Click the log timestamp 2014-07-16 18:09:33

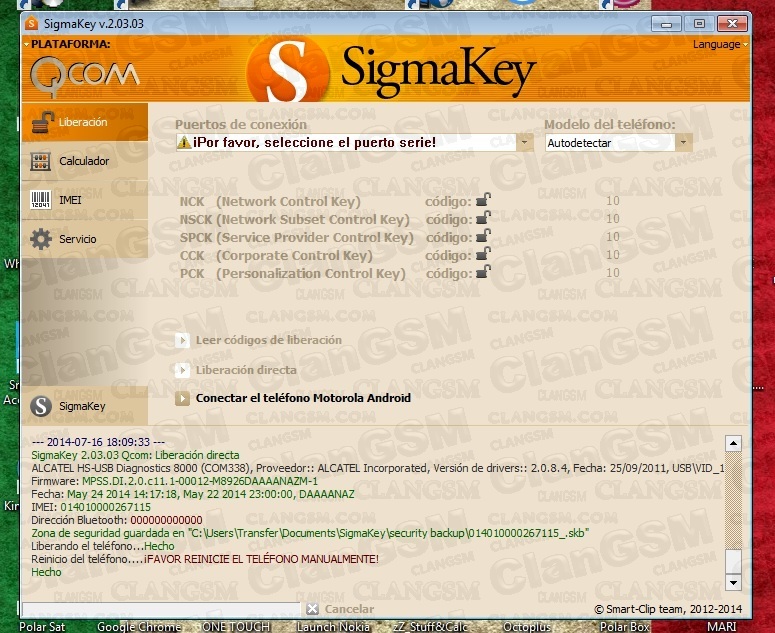click(98, 442)
